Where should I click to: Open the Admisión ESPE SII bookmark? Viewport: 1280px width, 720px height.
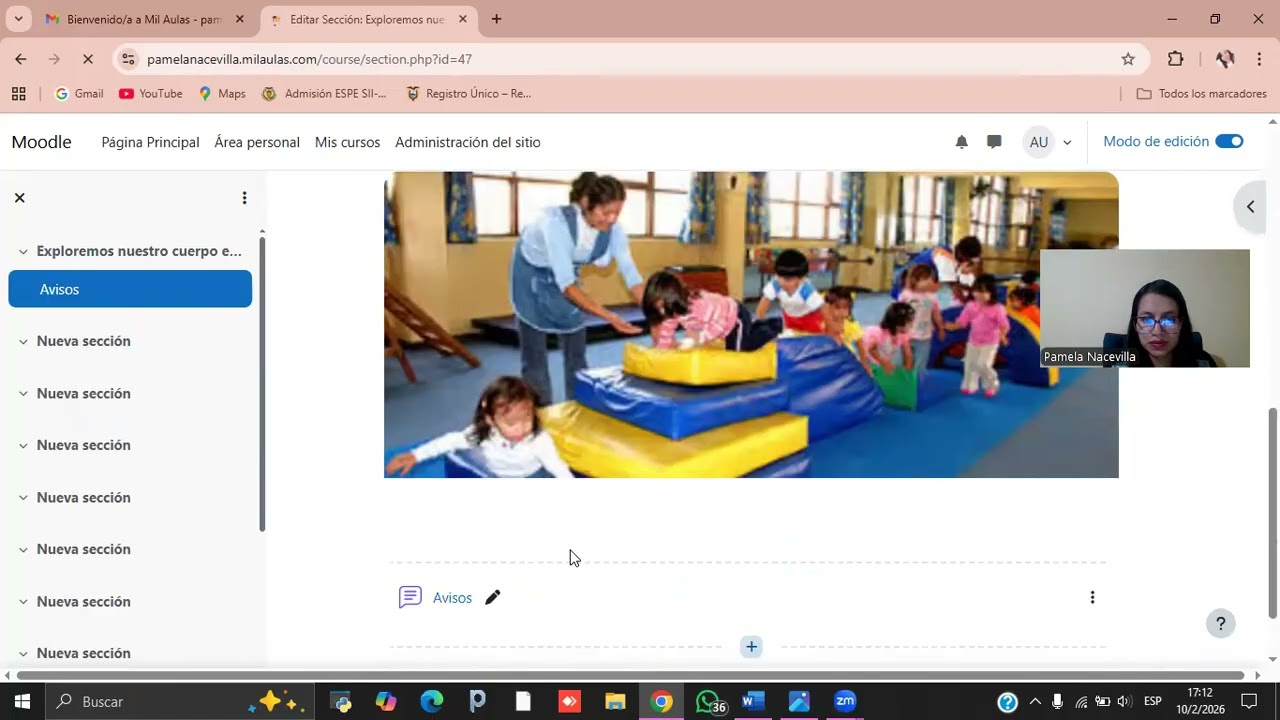[324, 93]
